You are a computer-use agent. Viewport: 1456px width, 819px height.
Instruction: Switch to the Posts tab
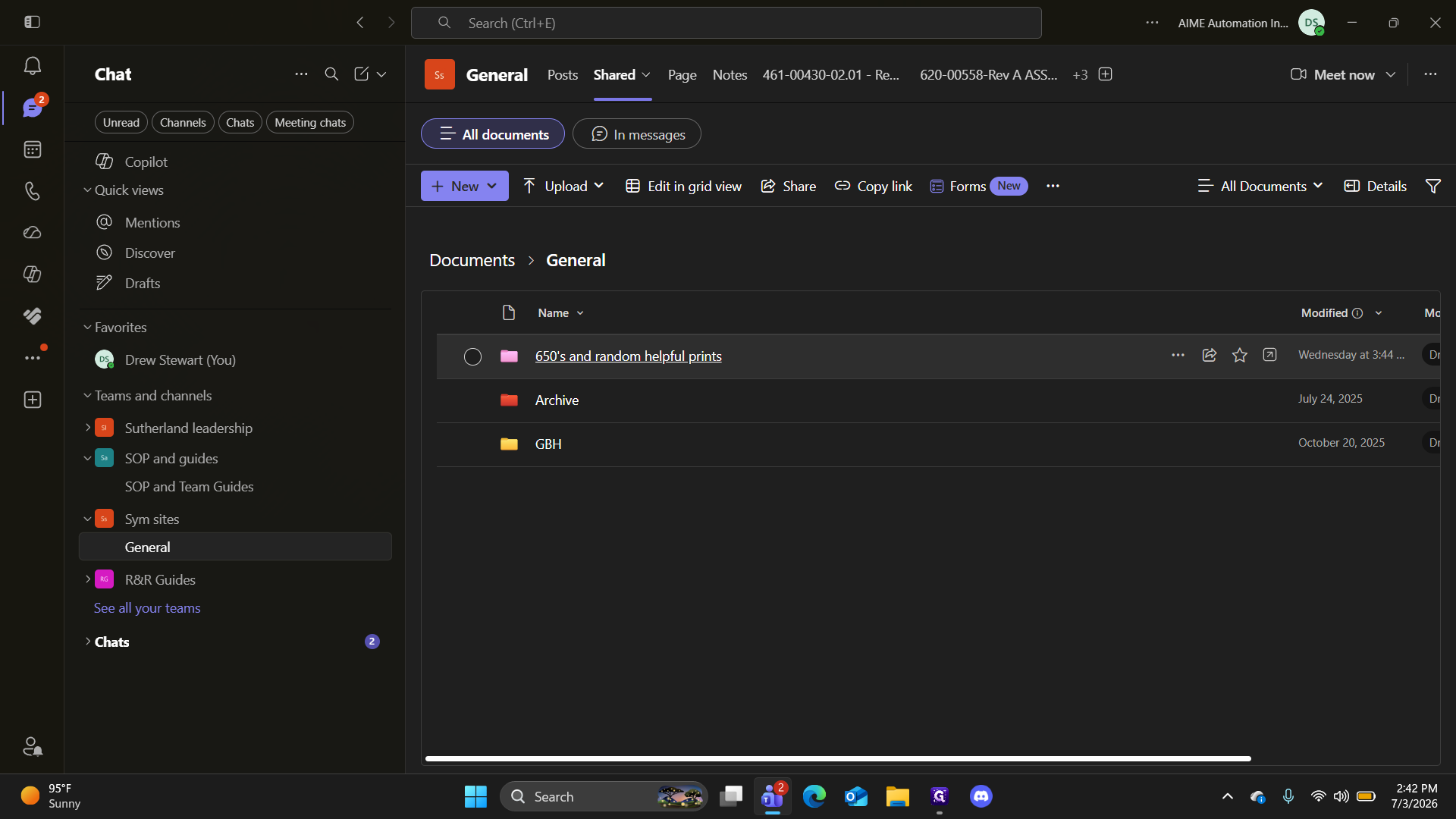[x=563, y=74]
